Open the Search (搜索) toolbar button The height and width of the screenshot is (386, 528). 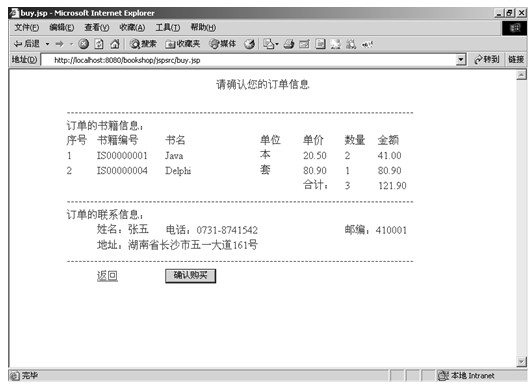pos(143,44)
